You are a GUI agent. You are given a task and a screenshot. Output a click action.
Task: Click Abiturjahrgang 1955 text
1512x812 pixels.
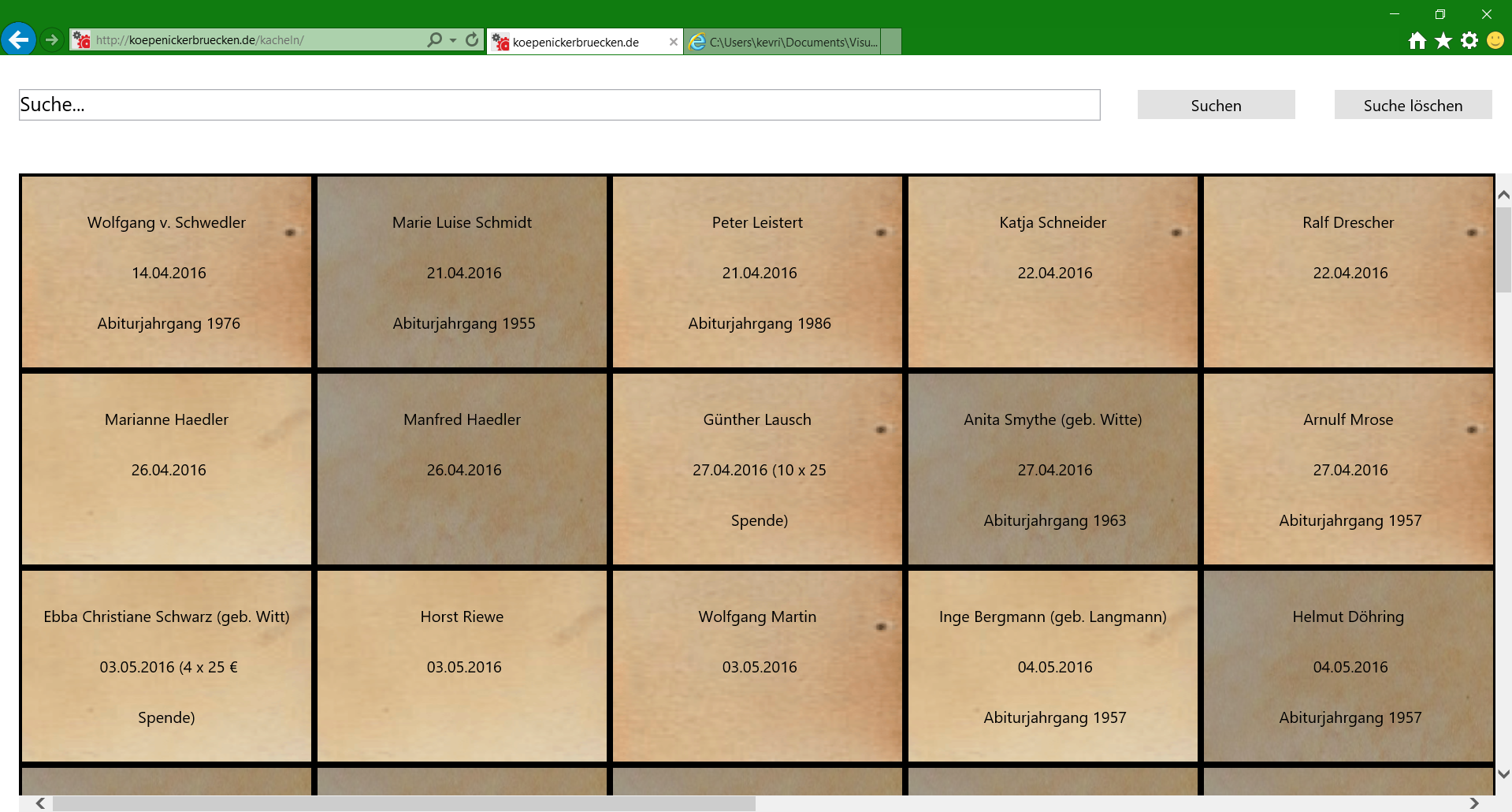coord(464,323)
